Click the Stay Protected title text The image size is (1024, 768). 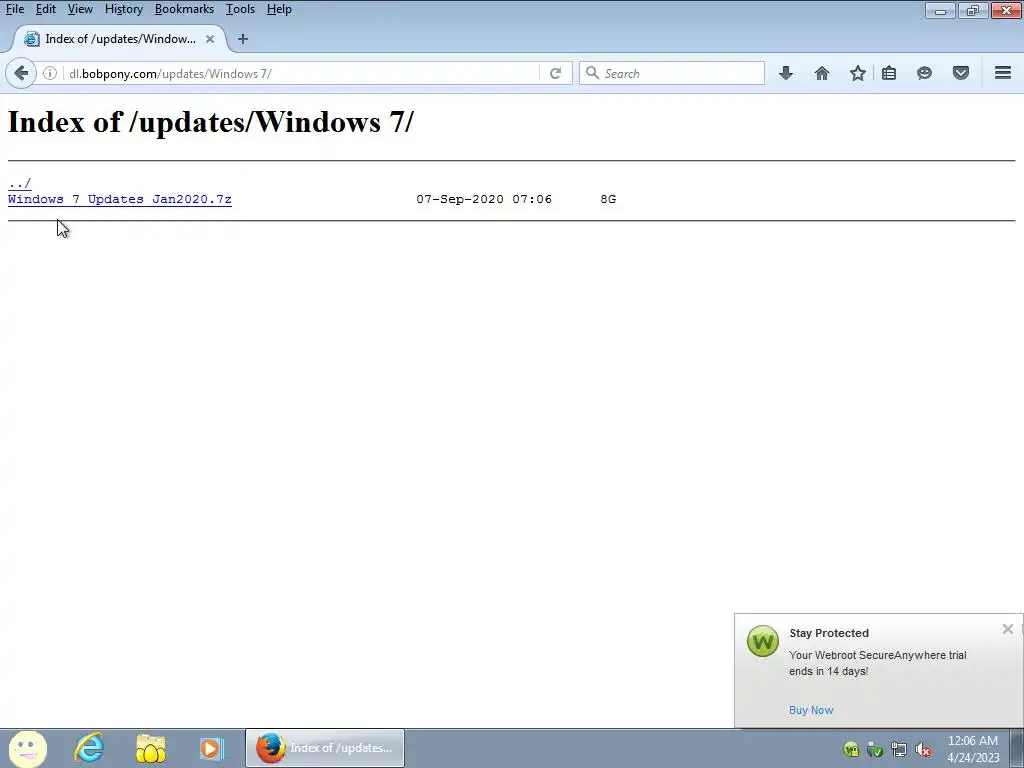coord(829,633)
